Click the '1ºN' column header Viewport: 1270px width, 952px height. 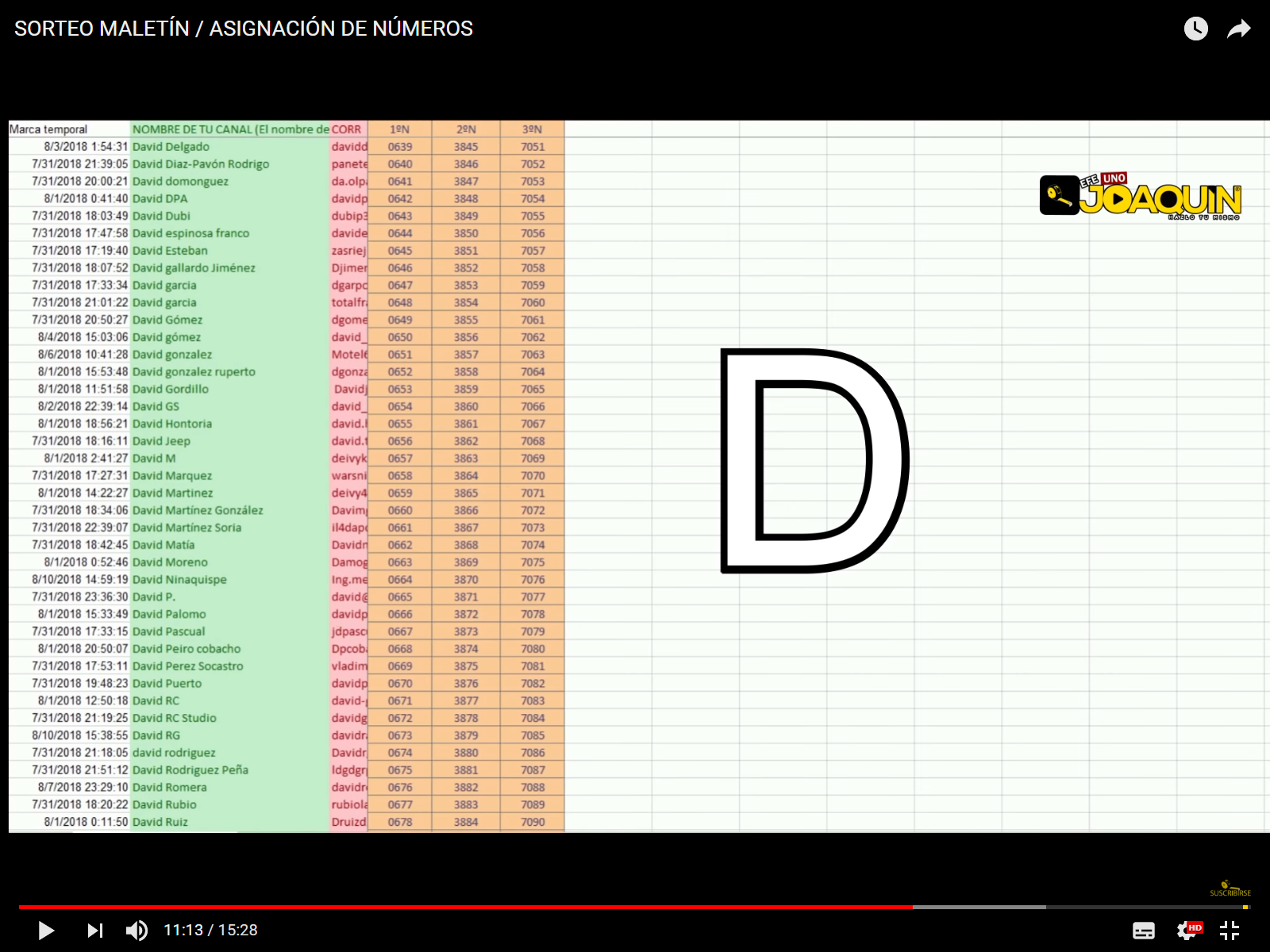(x=399, y=129)
